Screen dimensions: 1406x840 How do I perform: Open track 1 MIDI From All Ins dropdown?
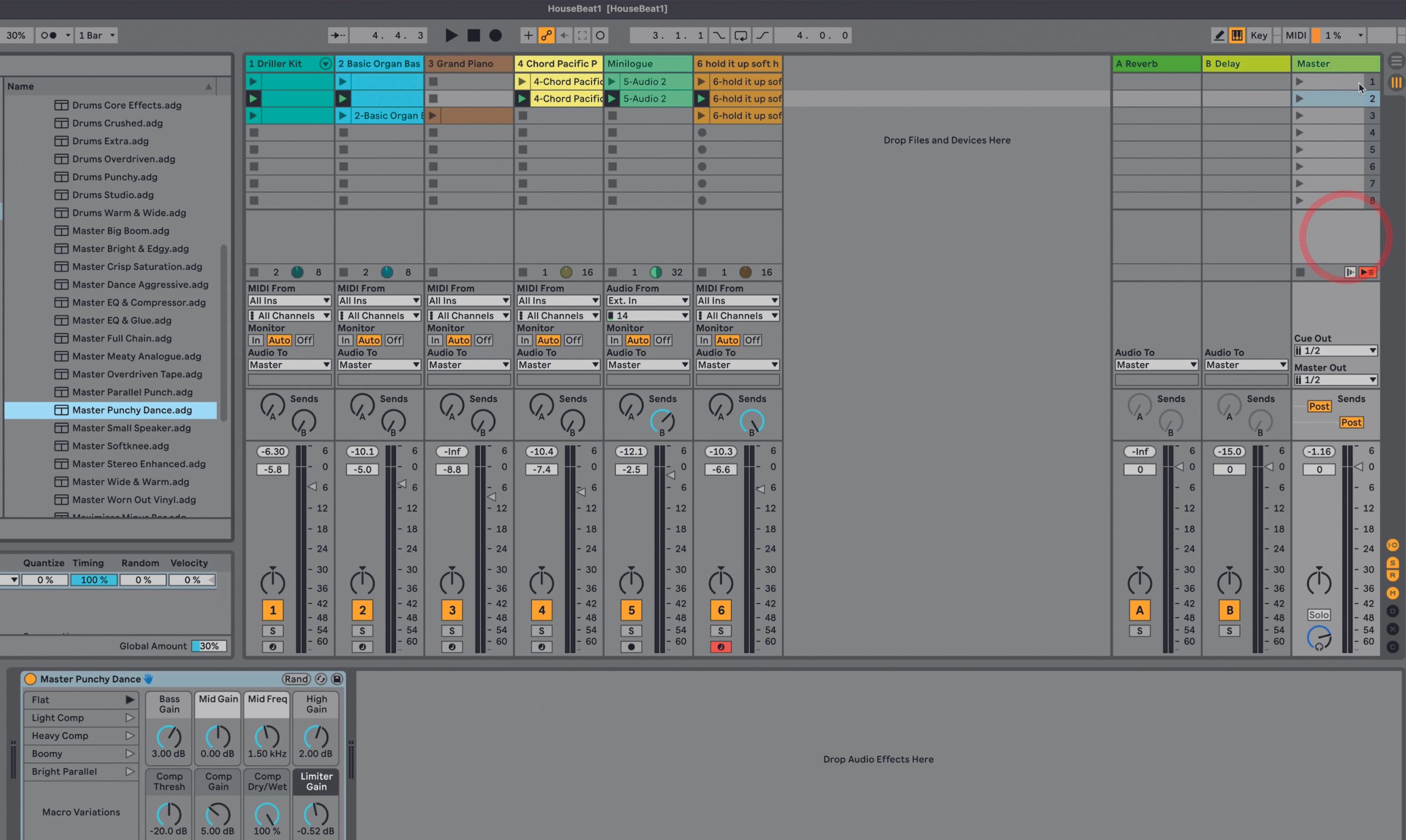pyautogui.click(x=289, y=300)
